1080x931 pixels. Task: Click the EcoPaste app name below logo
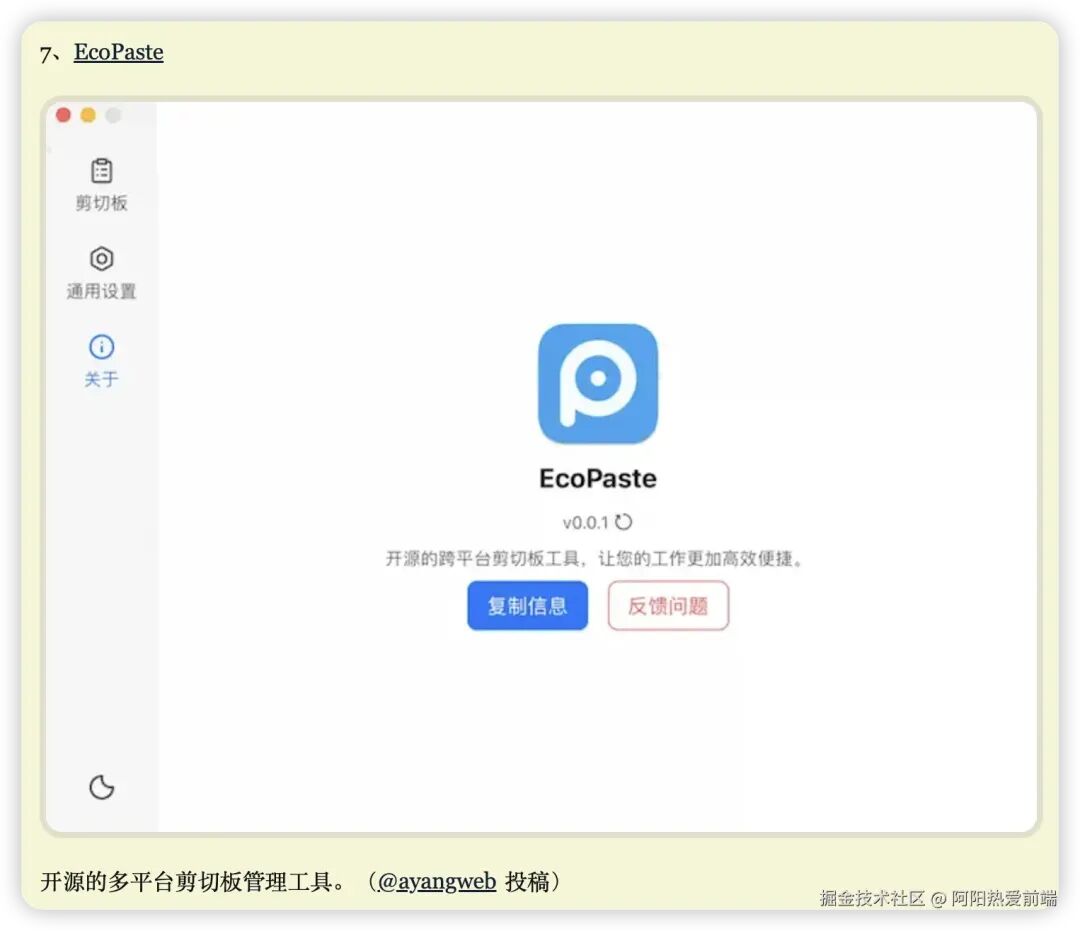coord(598,479)
